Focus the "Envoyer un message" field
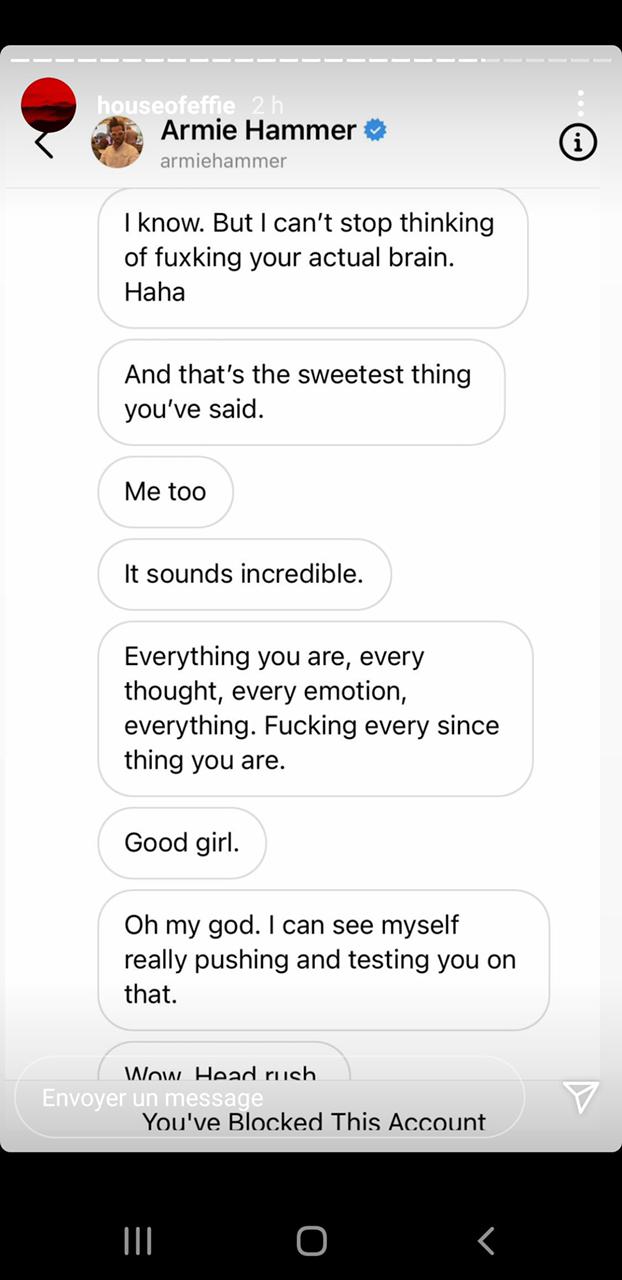Screen dimensions: 622x1280 coord(270,1098)
